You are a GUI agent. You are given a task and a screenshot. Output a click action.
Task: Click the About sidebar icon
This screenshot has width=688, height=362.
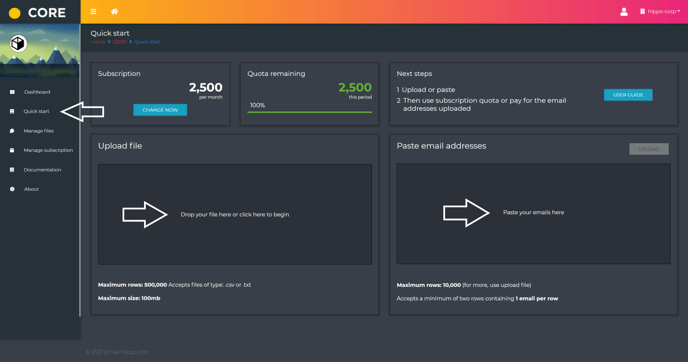tap(12, 189)
